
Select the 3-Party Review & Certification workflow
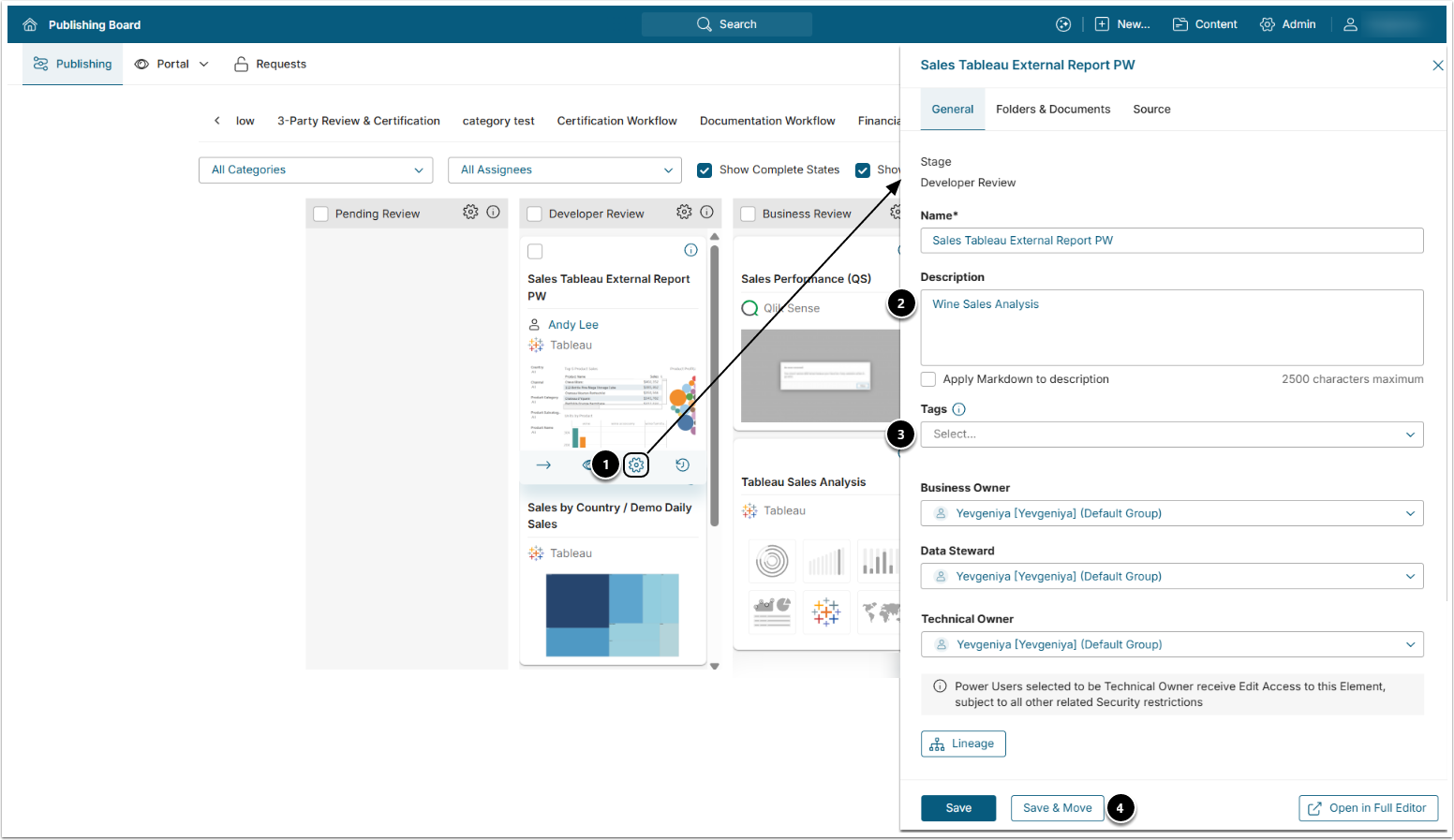[x=359, y=121]
